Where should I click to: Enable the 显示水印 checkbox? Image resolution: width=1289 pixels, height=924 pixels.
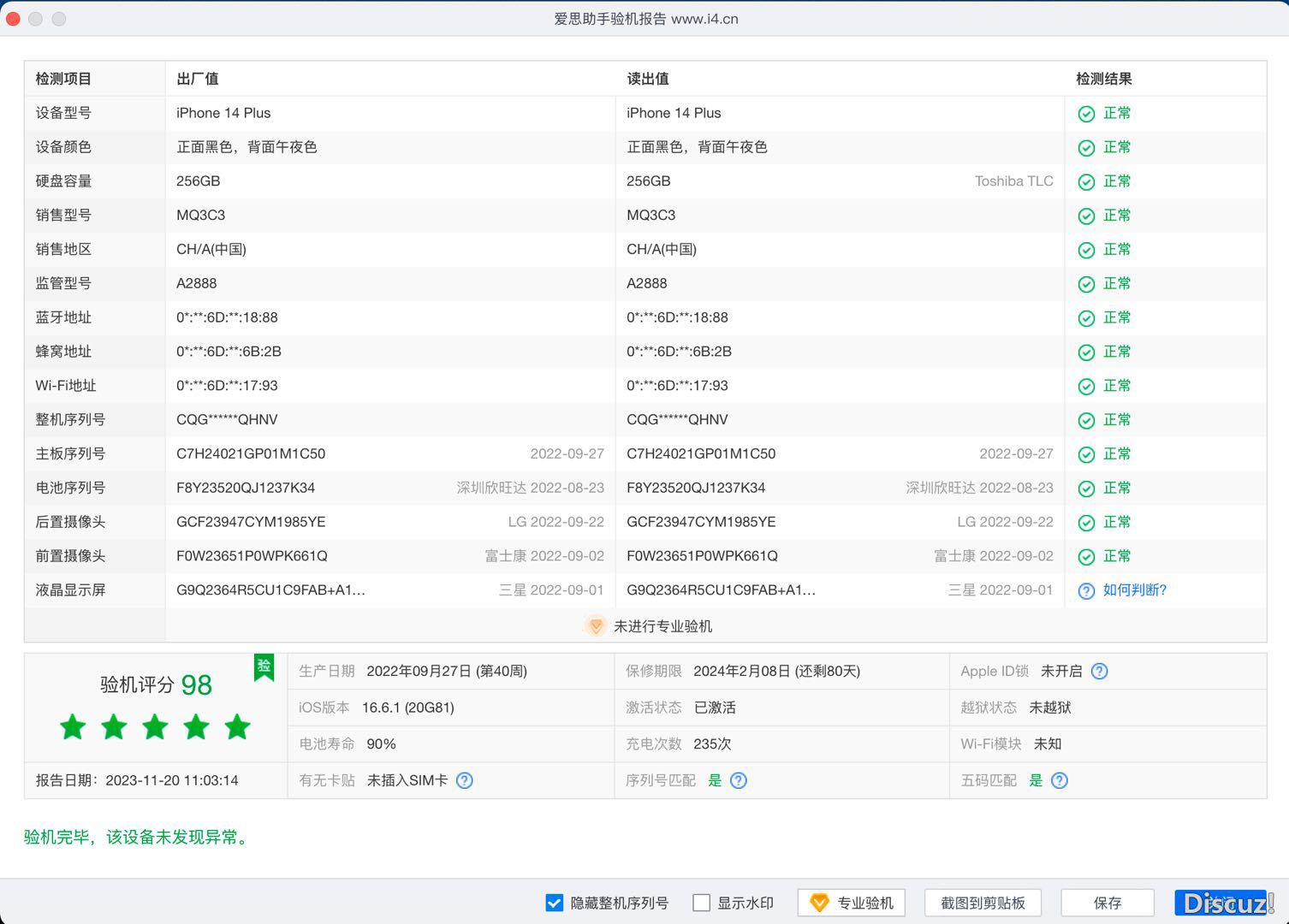tap(701, 903)
